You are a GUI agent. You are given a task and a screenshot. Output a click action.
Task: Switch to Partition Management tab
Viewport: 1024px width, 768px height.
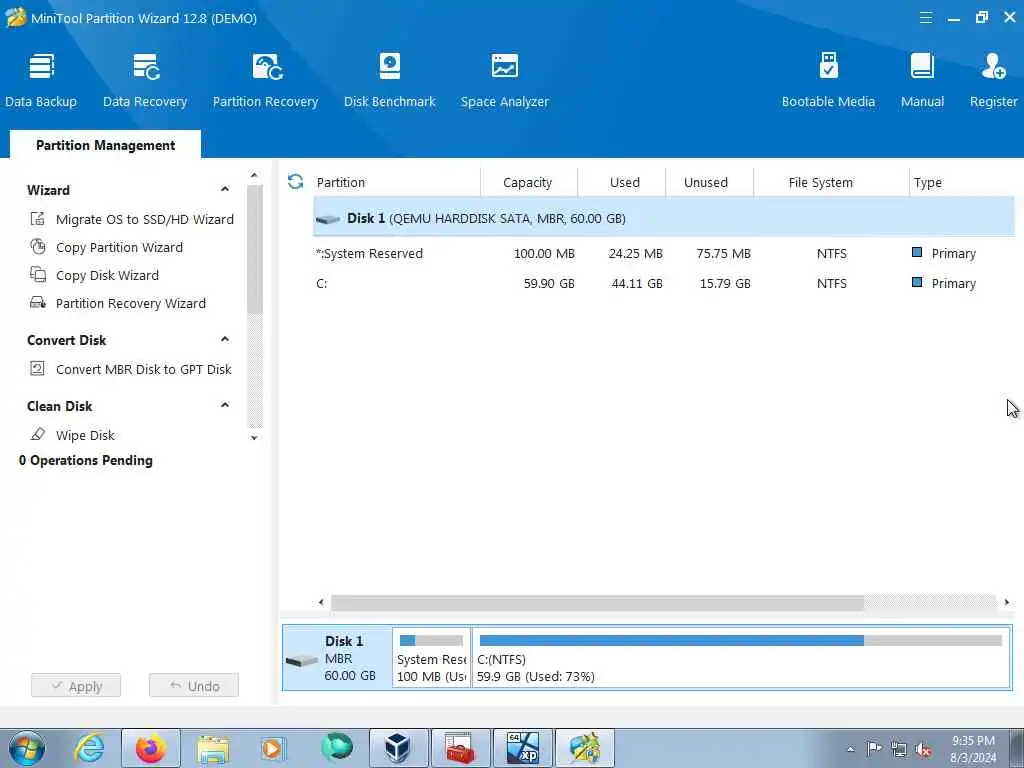pos(105,145)
